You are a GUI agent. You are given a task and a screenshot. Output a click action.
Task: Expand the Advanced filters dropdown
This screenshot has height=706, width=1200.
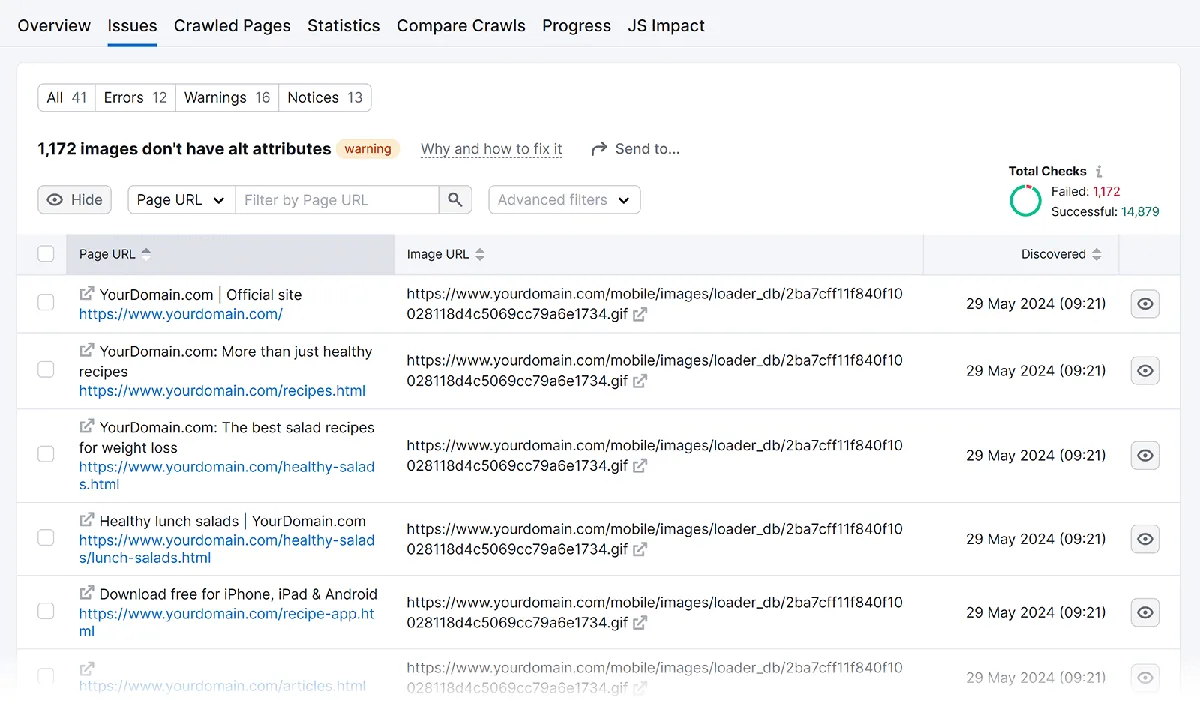click(564, 200)
